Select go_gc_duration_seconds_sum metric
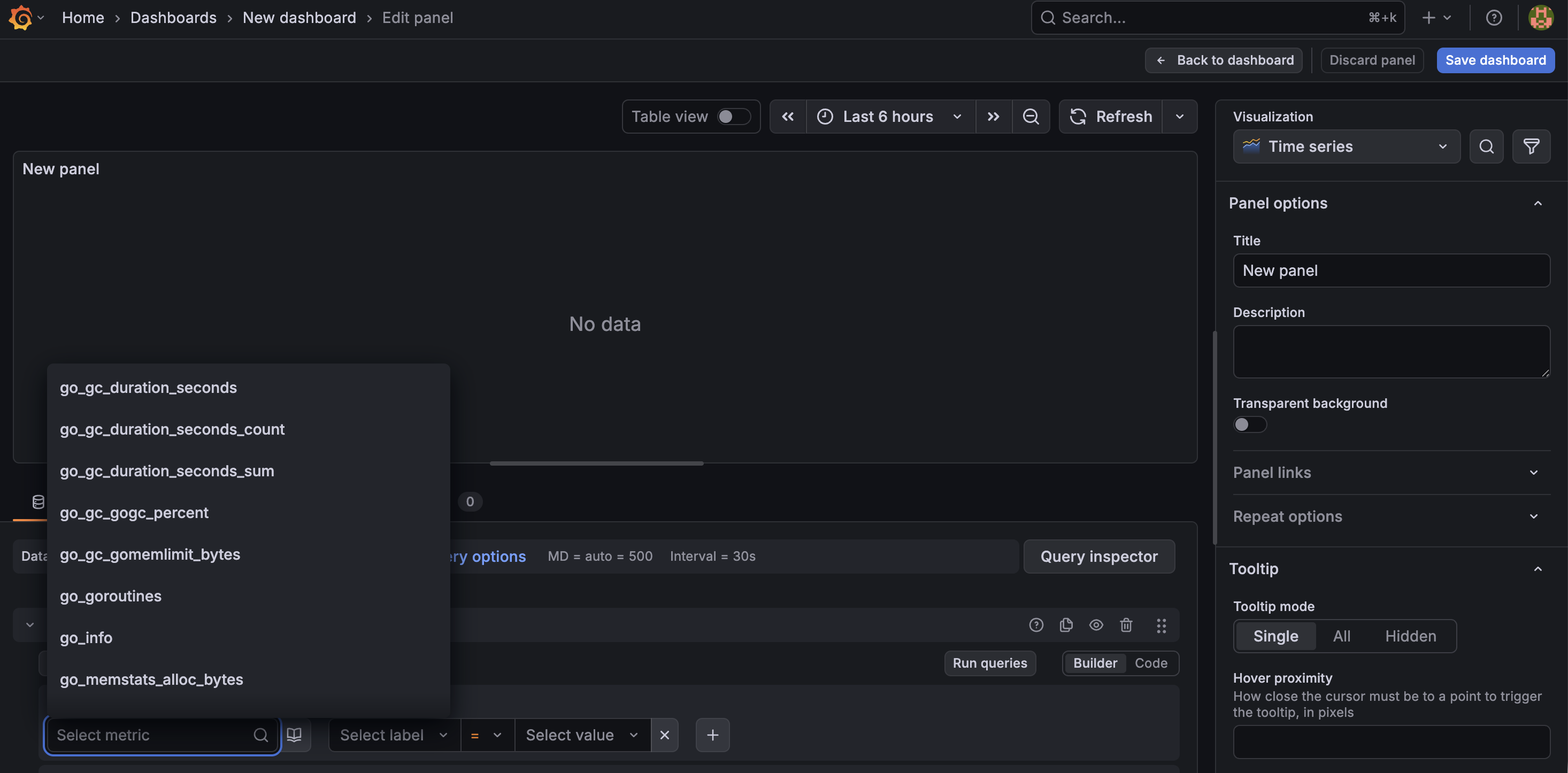Image resolution: width=1568 pixels, height=773 pixels. click(248, 471)
